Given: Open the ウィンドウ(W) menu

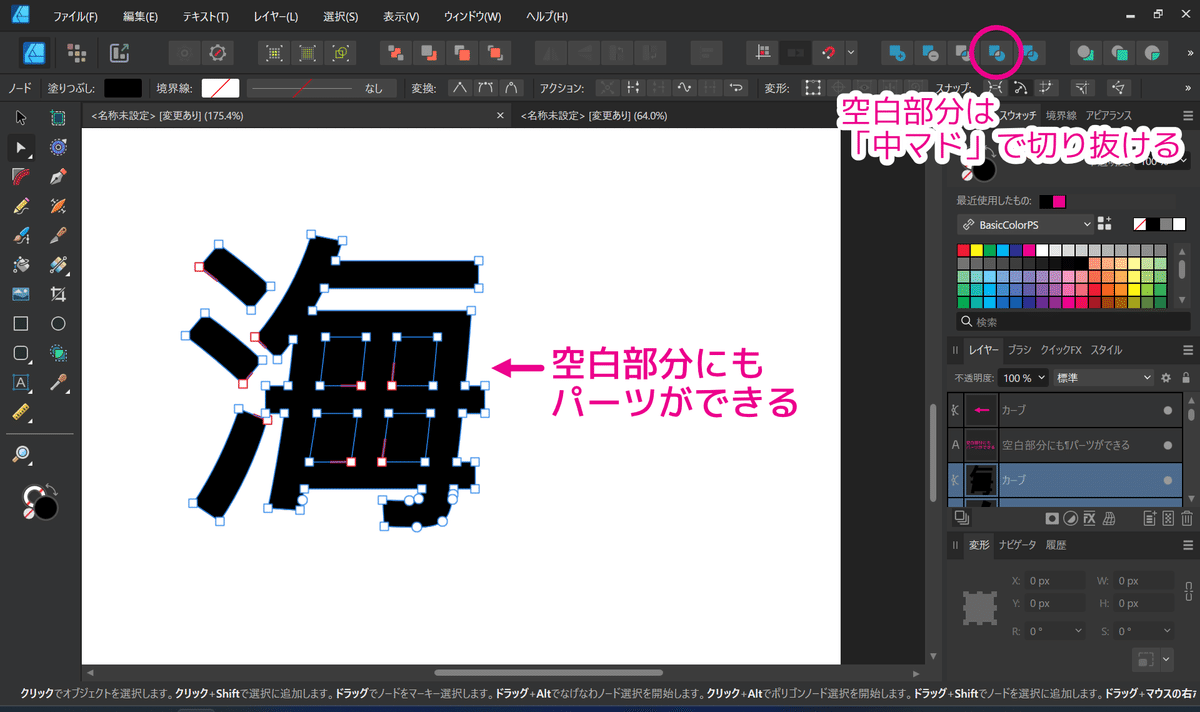Looking at the screenshot, I should point(472,17).
